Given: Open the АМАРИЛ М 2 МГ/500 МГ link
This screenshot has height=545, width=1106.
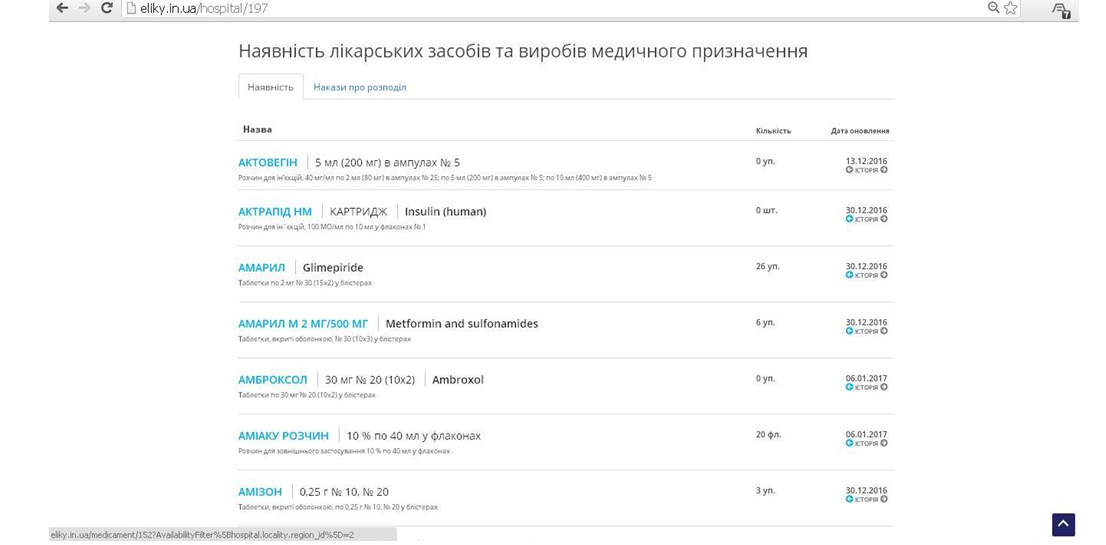Looking at the screenshot, I should [x=302, y=324].
